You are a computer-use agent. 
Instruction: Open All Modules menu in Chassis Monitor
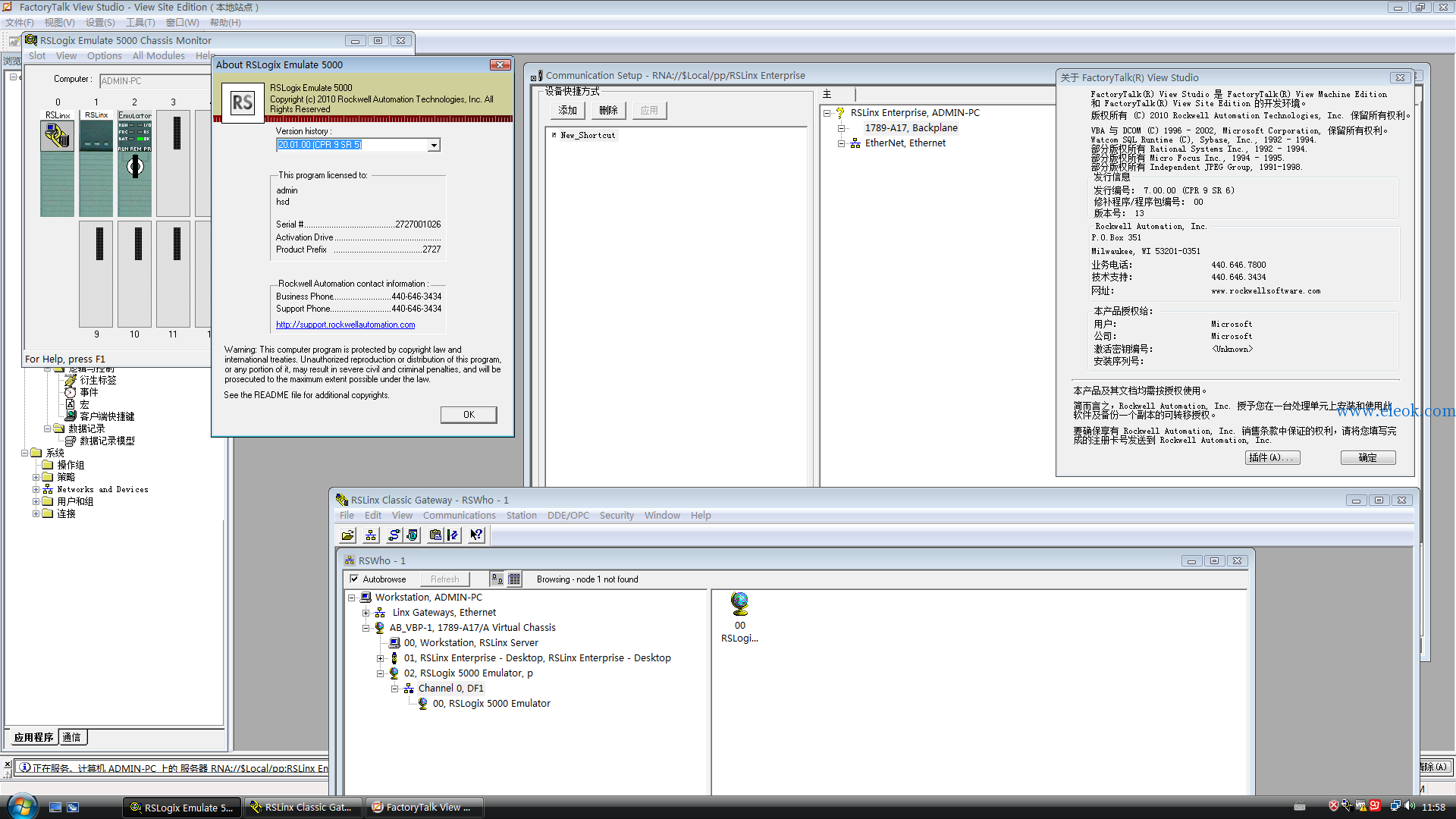click(x=158, y=56)
